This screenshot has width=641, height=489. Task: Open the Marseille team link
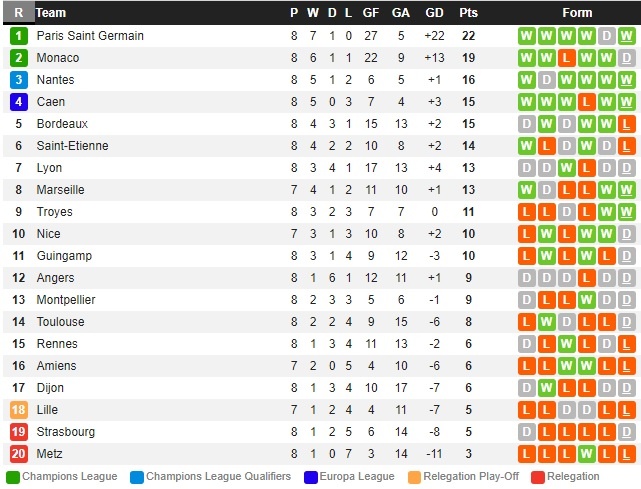point(60,190)
